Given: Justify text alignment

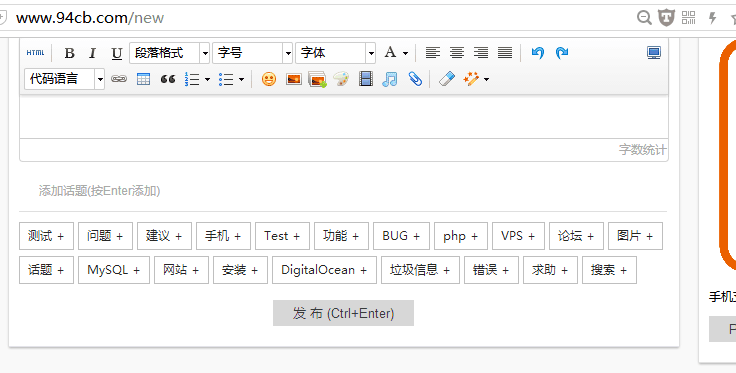Looking at the screenshot, I should coord(505,53).
